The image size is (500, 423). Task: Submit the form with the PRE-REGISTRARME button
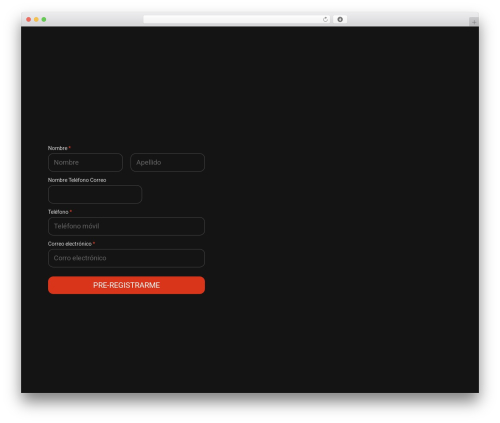pyautogui.click(x=126, y=285)
